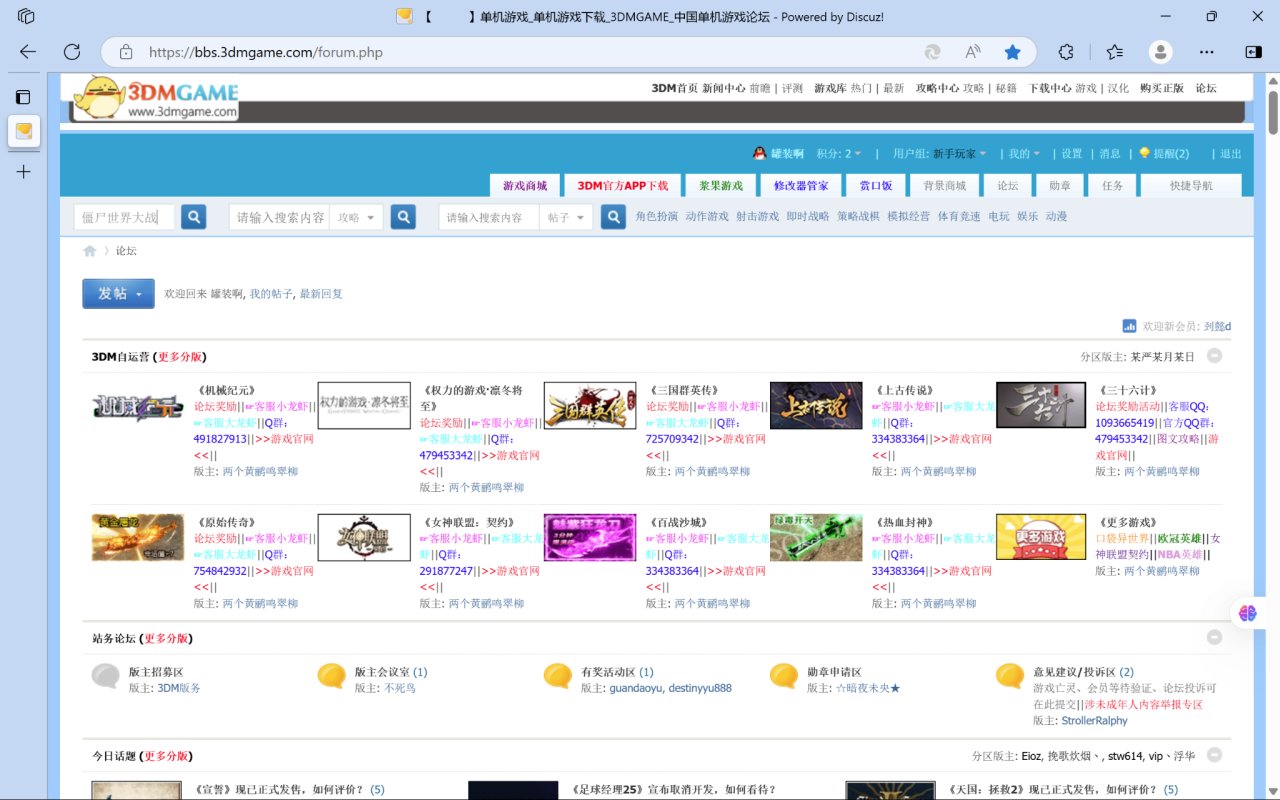Expand the 我的 dropdown menu

[1024, 154]
